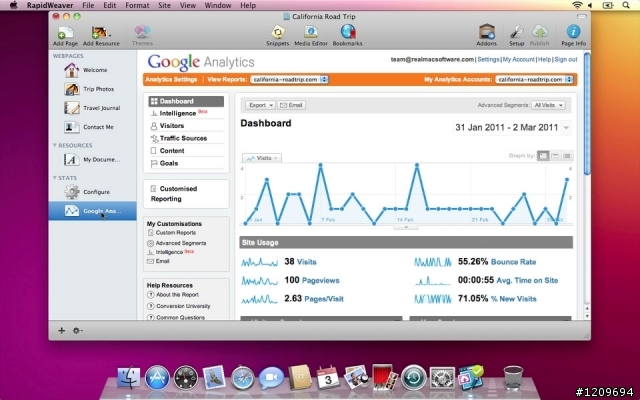The image size is (640, 400).
Task: Open the Configure stats item
Action: click(93, 192)
